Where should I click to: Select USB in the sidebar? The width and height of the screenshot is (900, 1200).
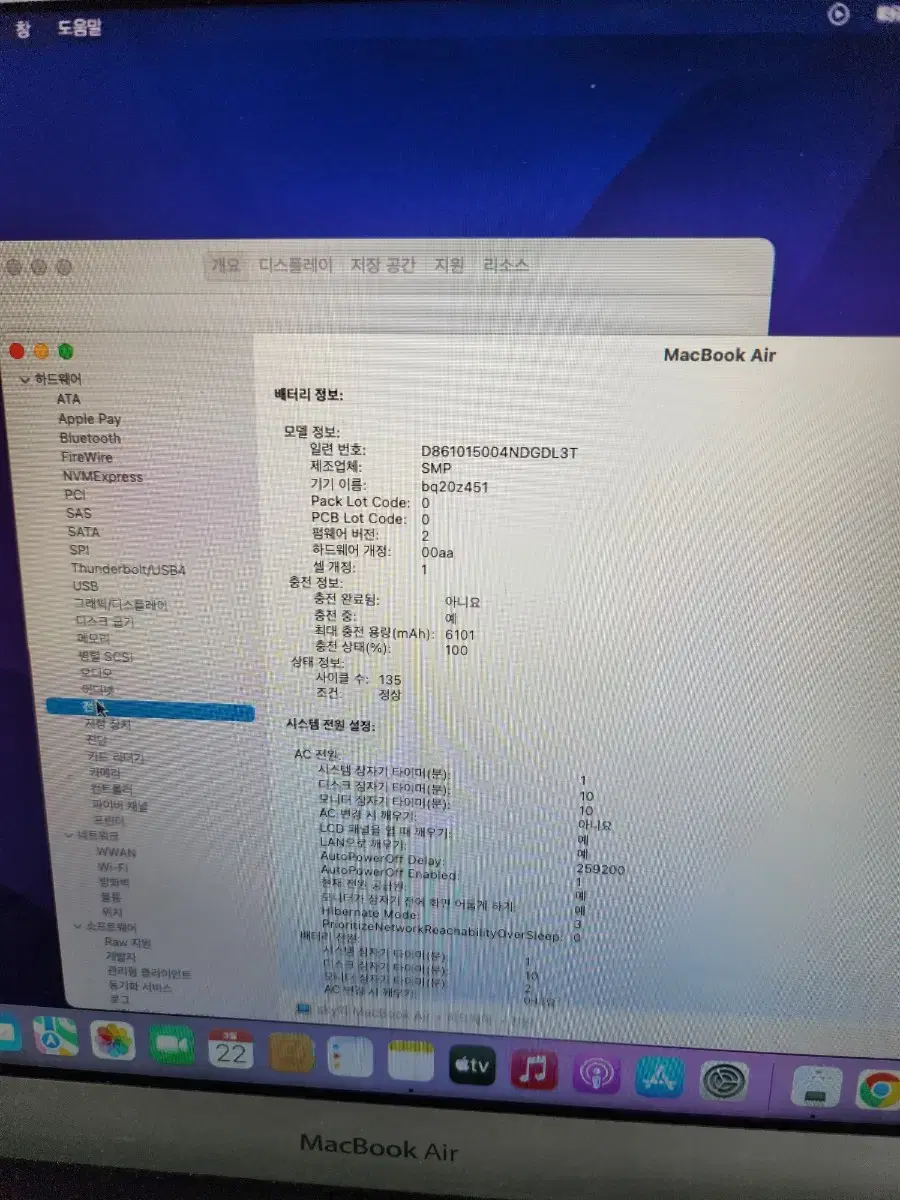coord(85,586)
